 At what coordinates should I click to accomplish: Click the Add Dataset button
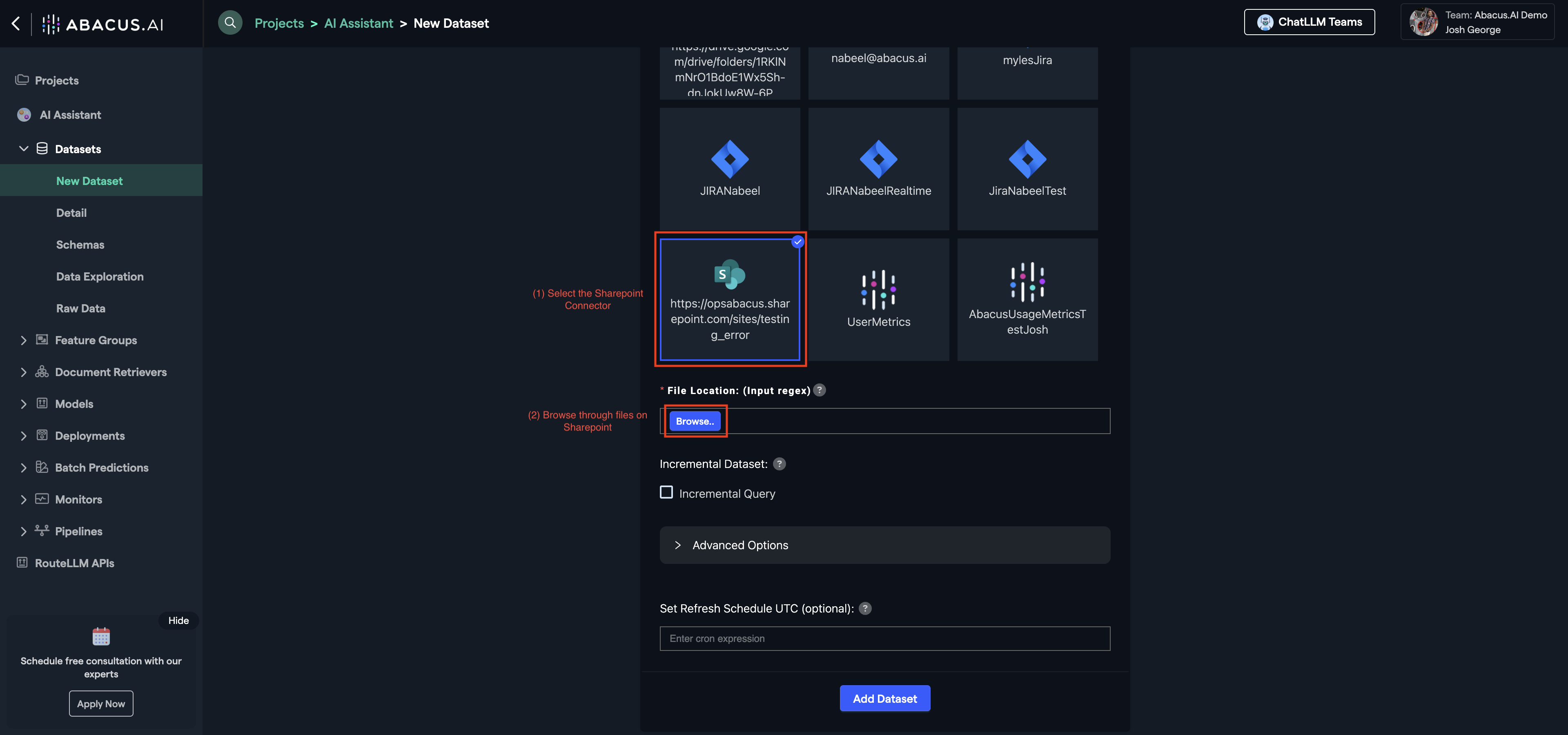(x=884, y=698)
